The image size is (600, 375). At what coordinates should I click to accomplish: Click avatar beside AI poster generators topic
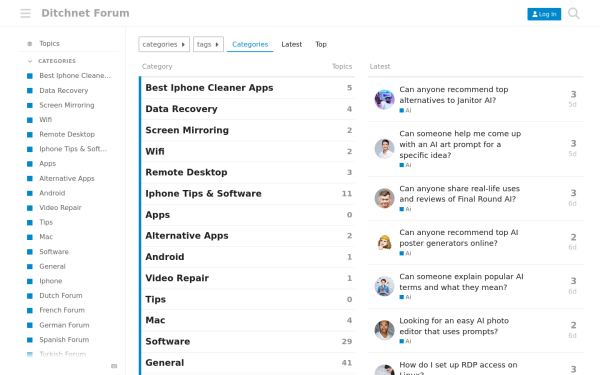(x=384, y=242)
